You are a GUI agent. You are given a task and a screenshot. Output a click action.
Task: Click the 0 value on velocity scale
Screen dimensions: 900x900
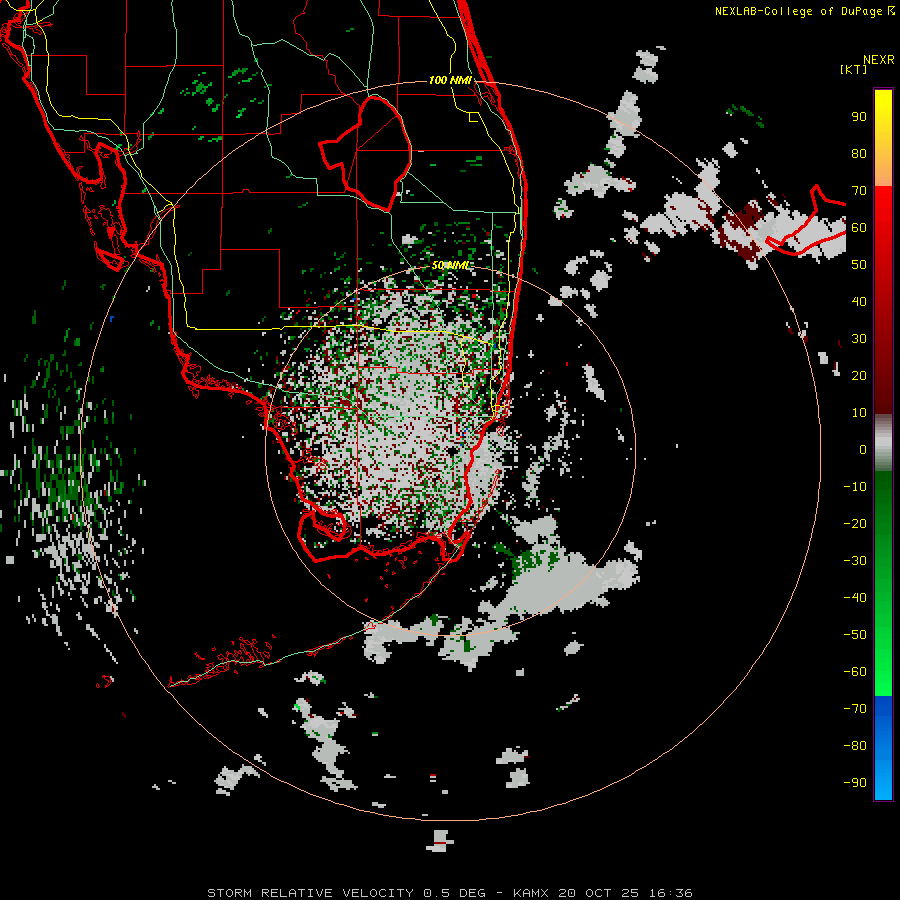click(x=863, y=449)
